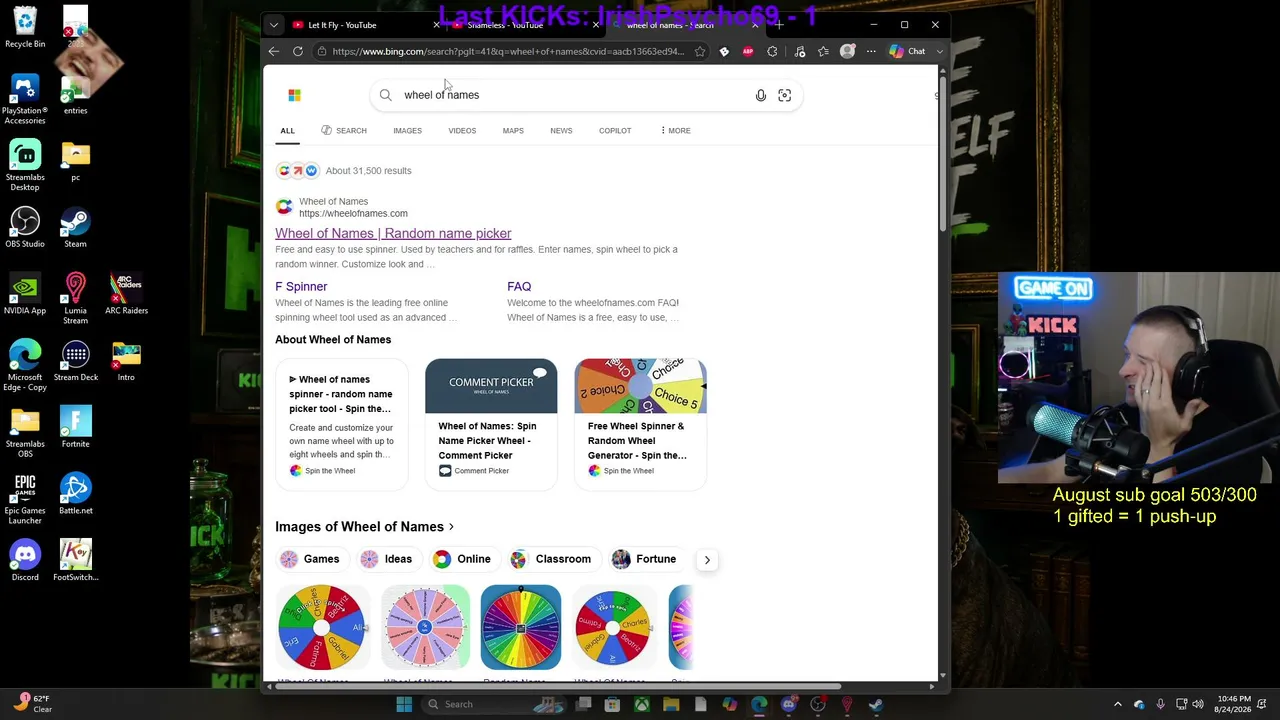
Task: Filter images by Ideas chip
Action: pyautogui.click(x=387, y=559)
